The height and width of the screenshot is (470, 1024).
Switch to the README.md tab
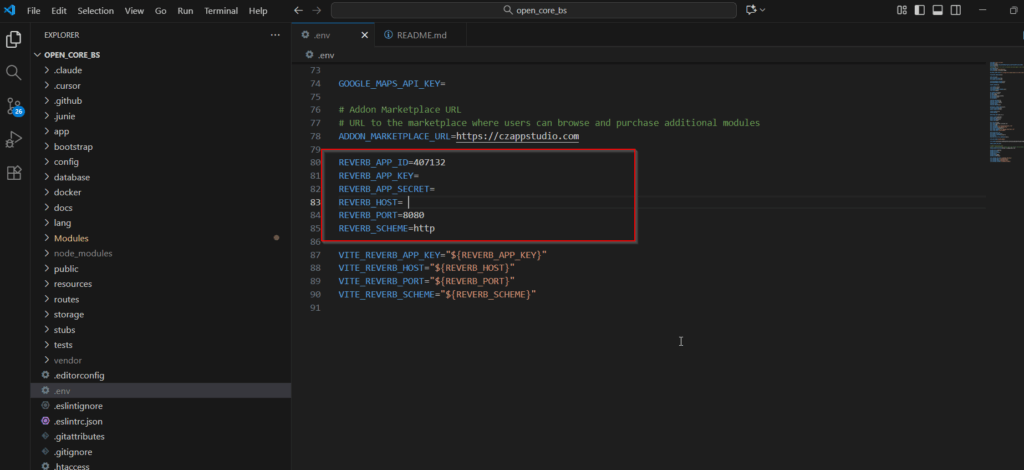(421, 34)
